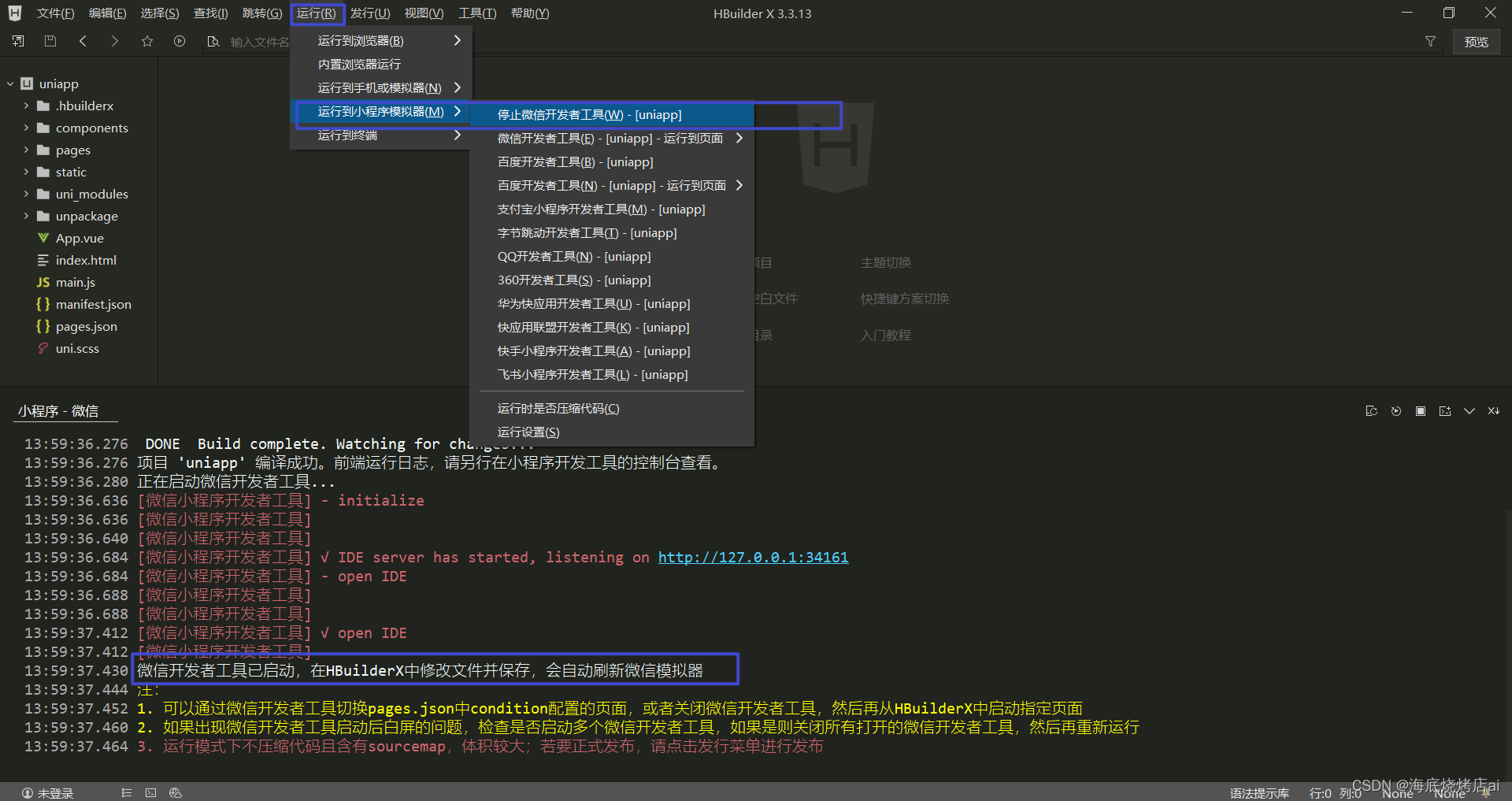The height and width of the screenshot is (801, 1512).
Task: Choose 华为快应用开发者工具(U) entry
Action: 612,304
